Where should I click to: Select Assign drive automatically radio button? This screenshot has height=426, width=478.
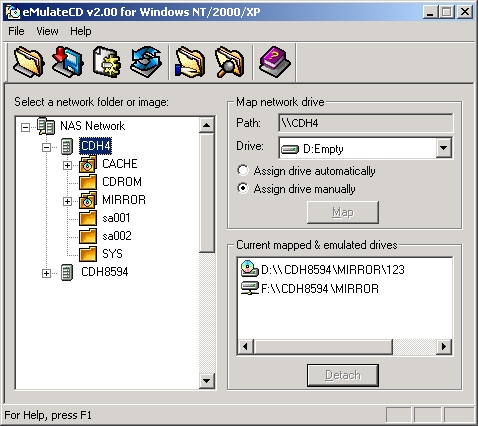point(243,170)
